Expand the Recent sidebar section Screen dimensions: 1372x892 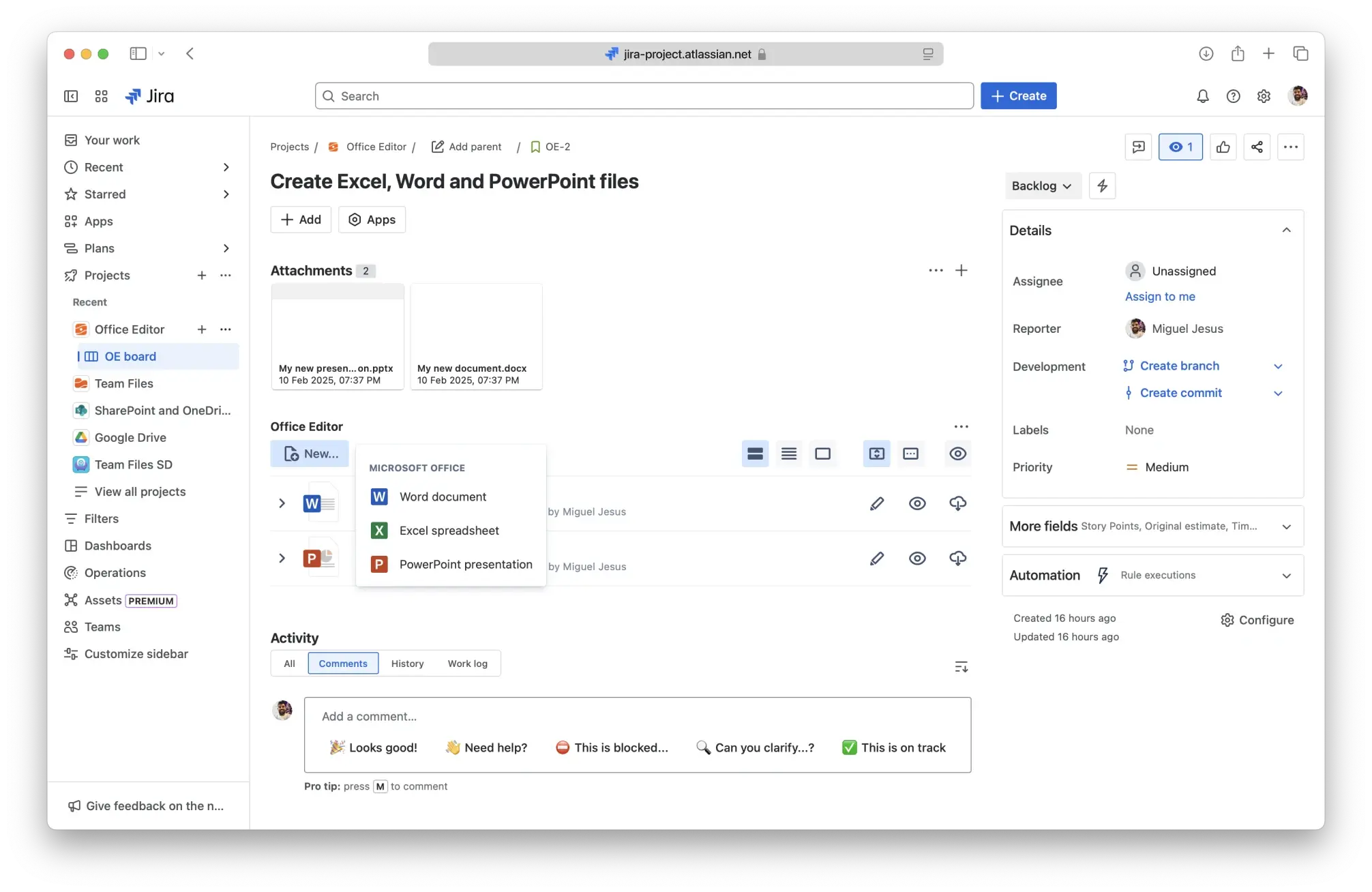(x=226, y=167)
